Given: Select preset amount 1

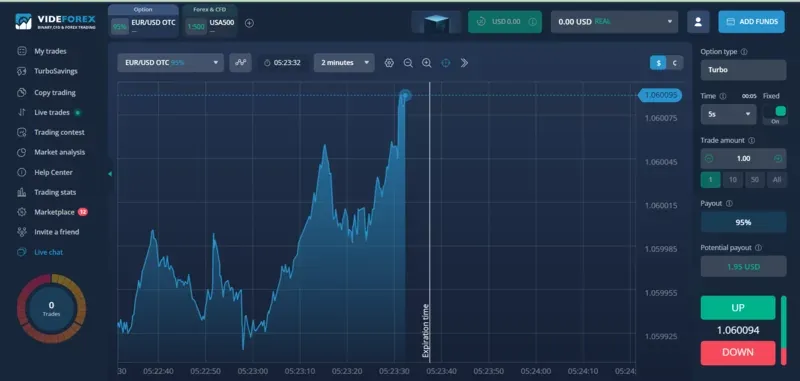Looking at the screenshot, I should pyautogui.click(x=710, y=180).
